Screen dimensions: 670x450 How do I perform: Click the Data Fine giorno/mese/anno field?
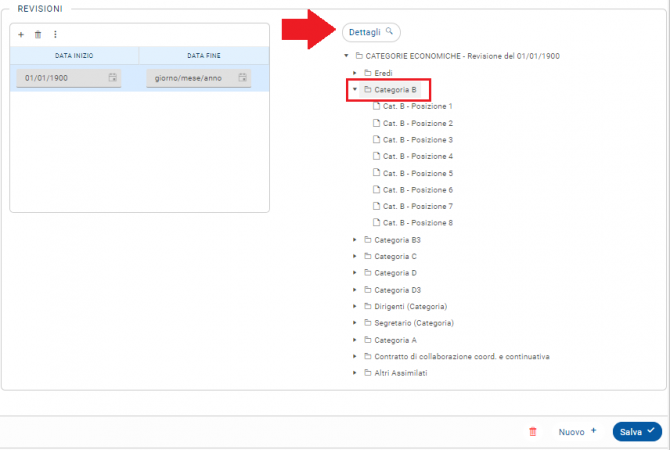[198, 78]
